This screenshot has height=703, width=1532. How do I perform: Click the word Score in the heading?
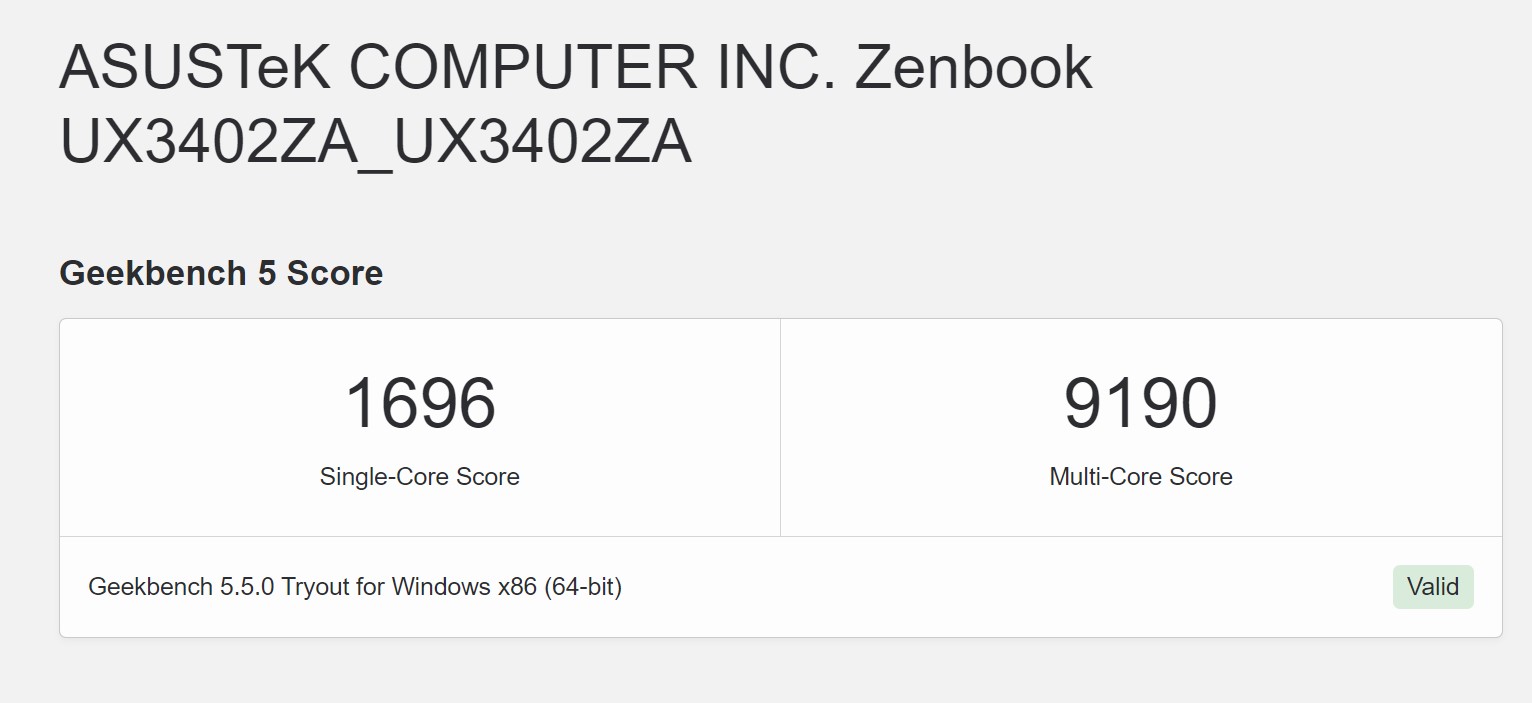[x=334, y=273]
